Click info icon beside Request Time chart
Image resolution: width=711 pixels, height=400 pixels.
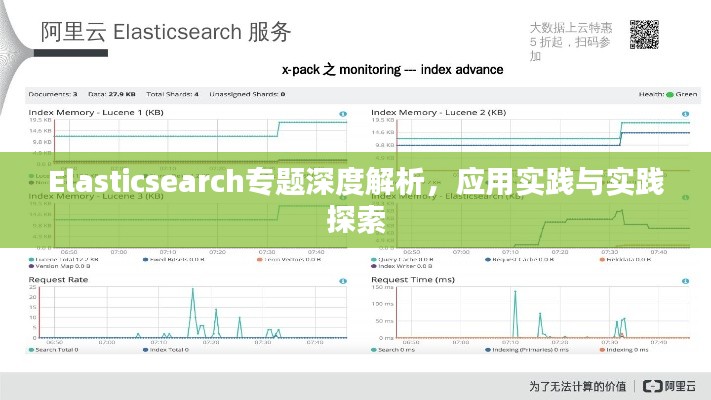click(x=685, y=281)
